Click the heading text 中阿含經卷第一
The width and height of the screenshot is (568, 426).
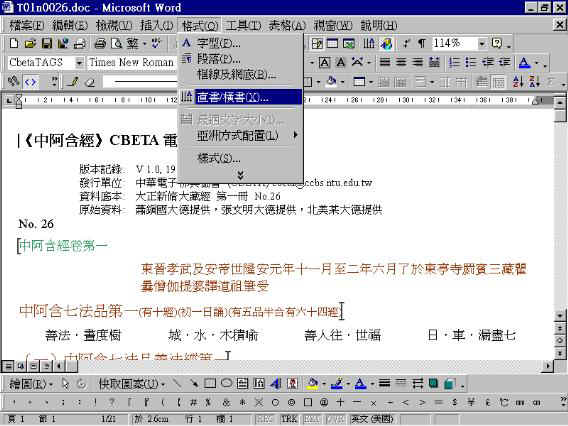click(63, 246)
